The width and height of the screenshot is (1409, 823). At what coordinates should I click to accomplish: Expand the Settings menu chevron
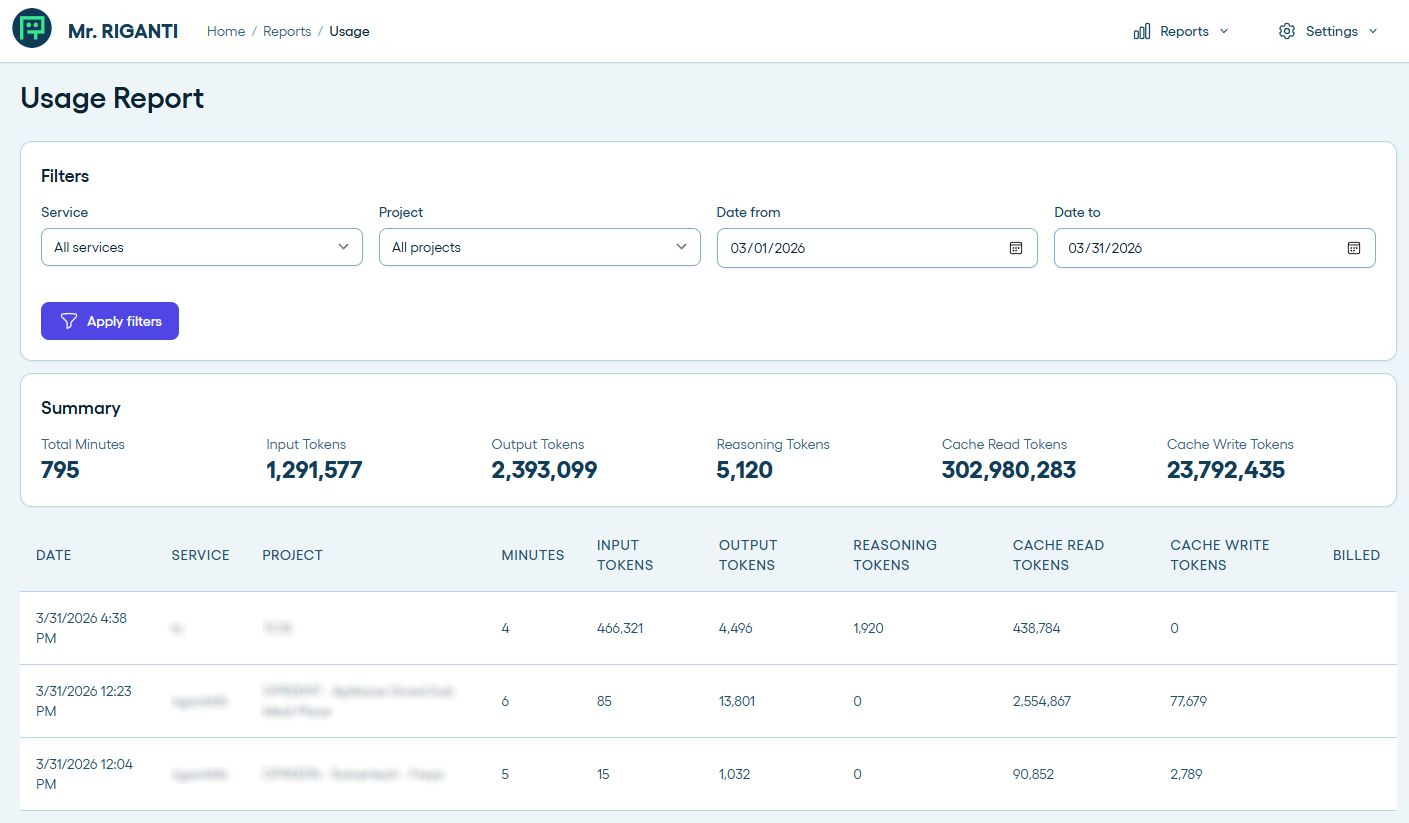pyautogui.click(x=1373, y=31)
